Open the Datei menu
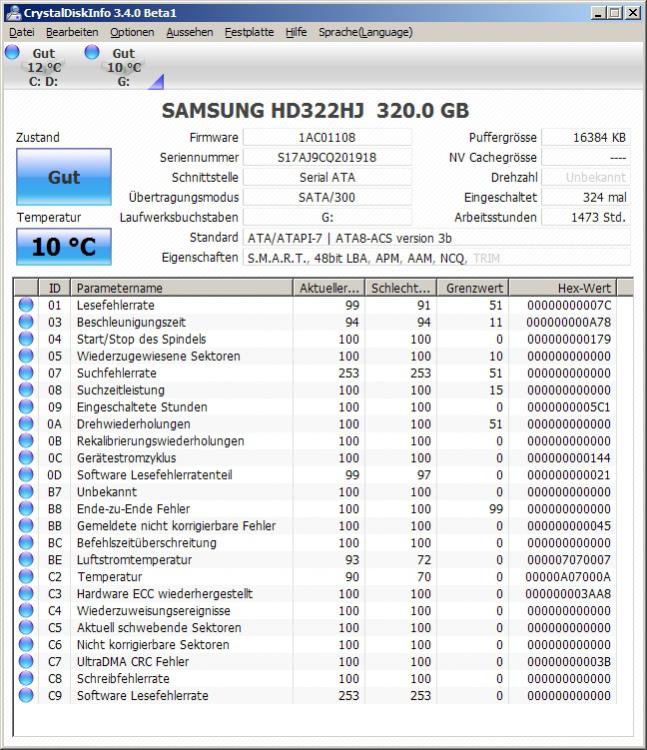 [x=22, y=33]
